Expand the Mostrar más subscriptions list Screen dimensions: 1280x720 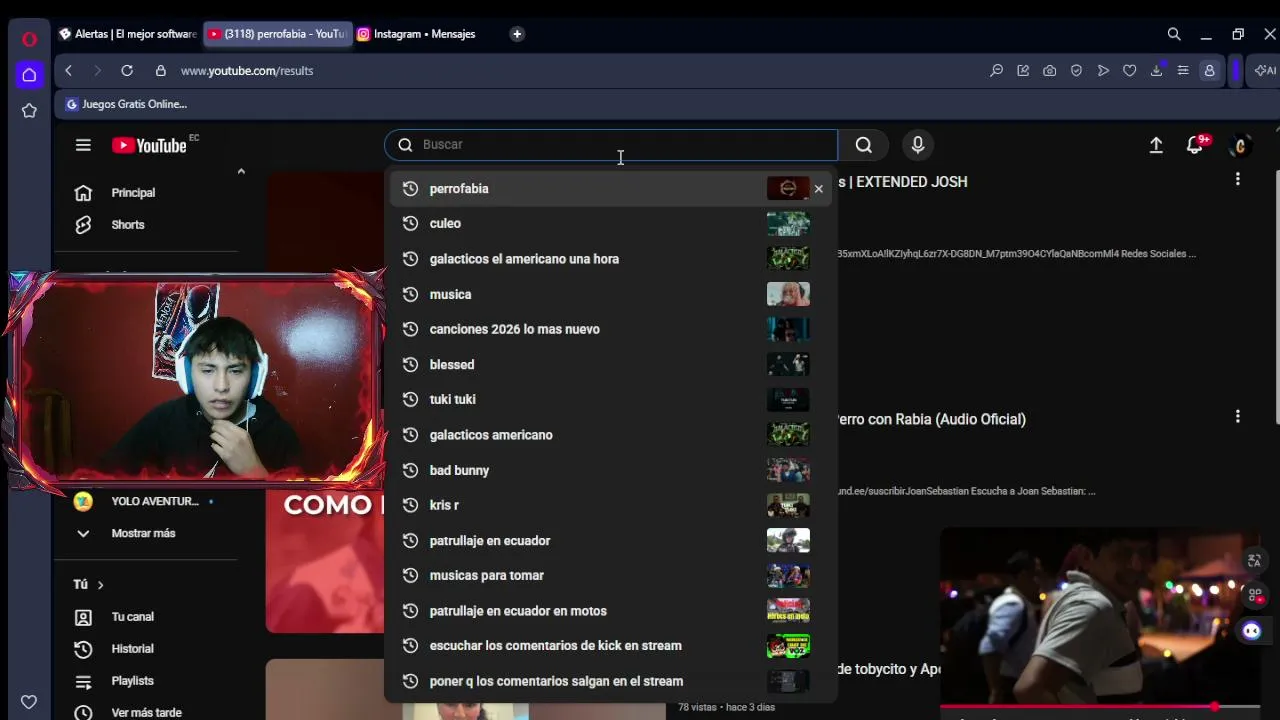[145, 533]
